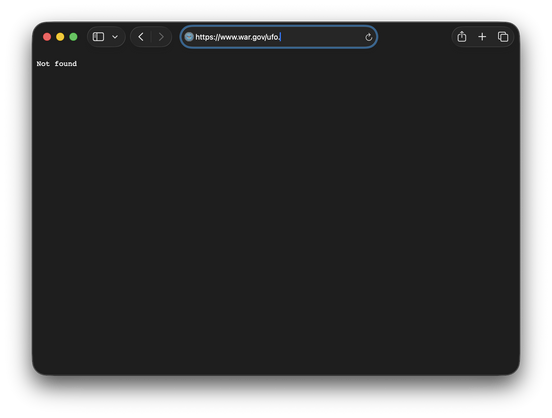Open the tab group dropdown chevron
The image size is (552, 418).
click(115, 37)
